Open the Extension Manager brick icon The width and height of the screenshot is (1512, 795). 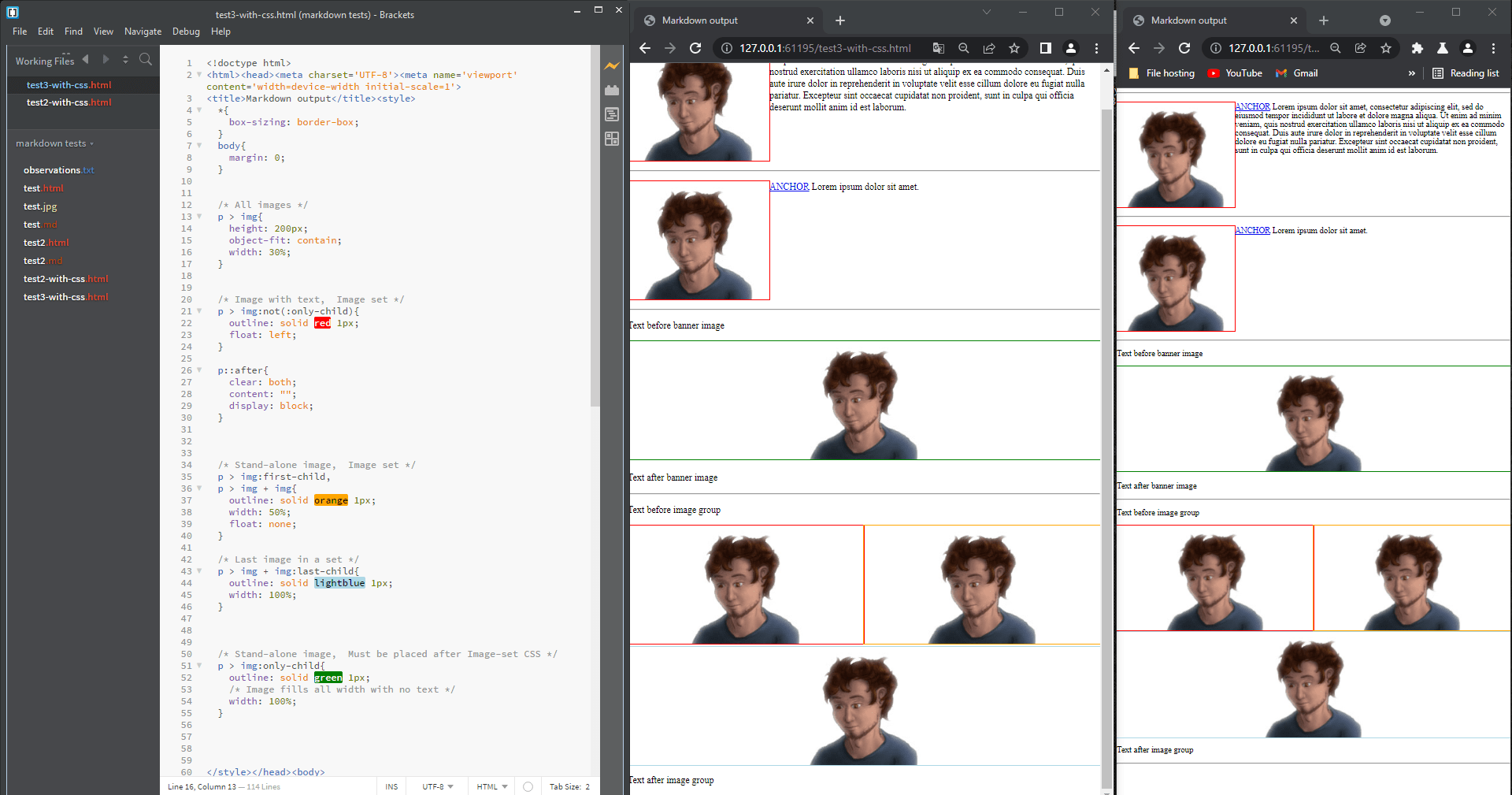point(611,91)
